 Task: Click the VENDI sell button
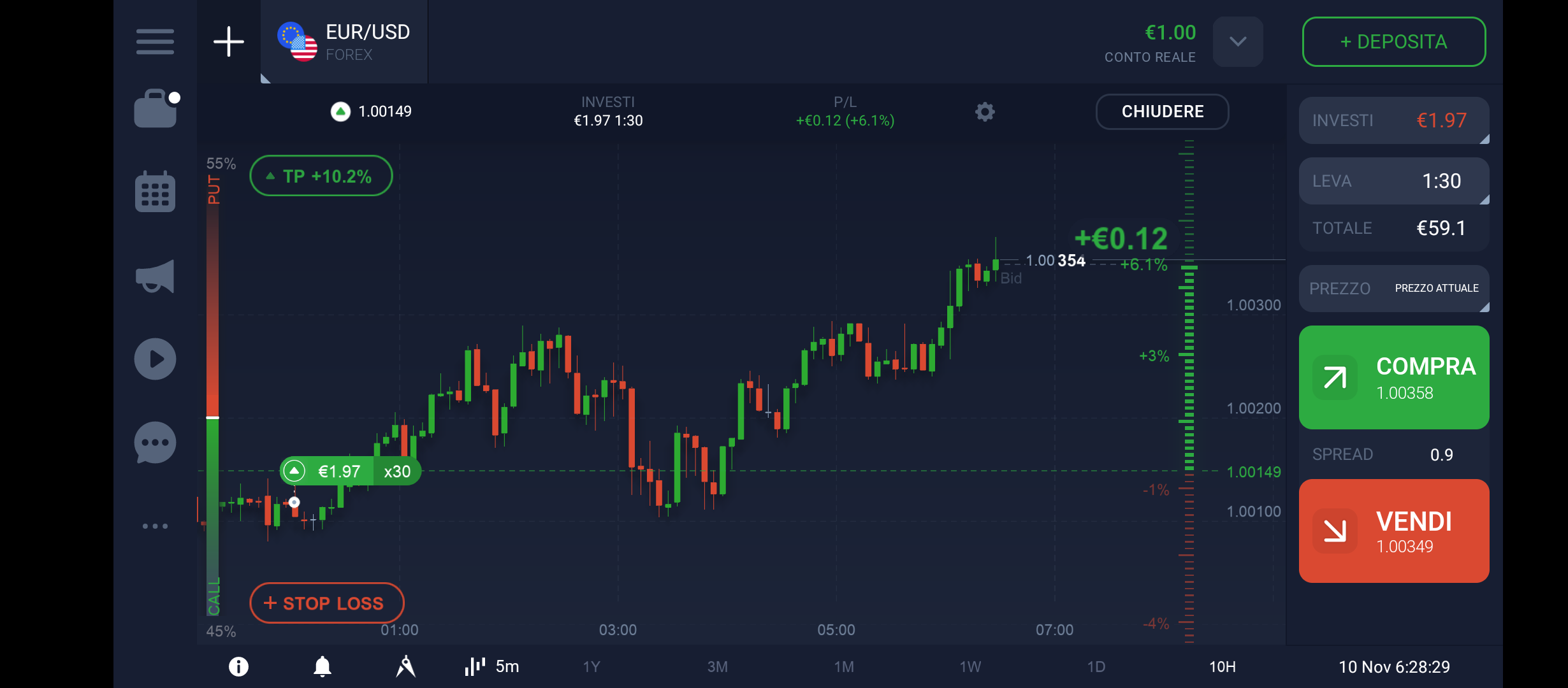click(1393, 531)
